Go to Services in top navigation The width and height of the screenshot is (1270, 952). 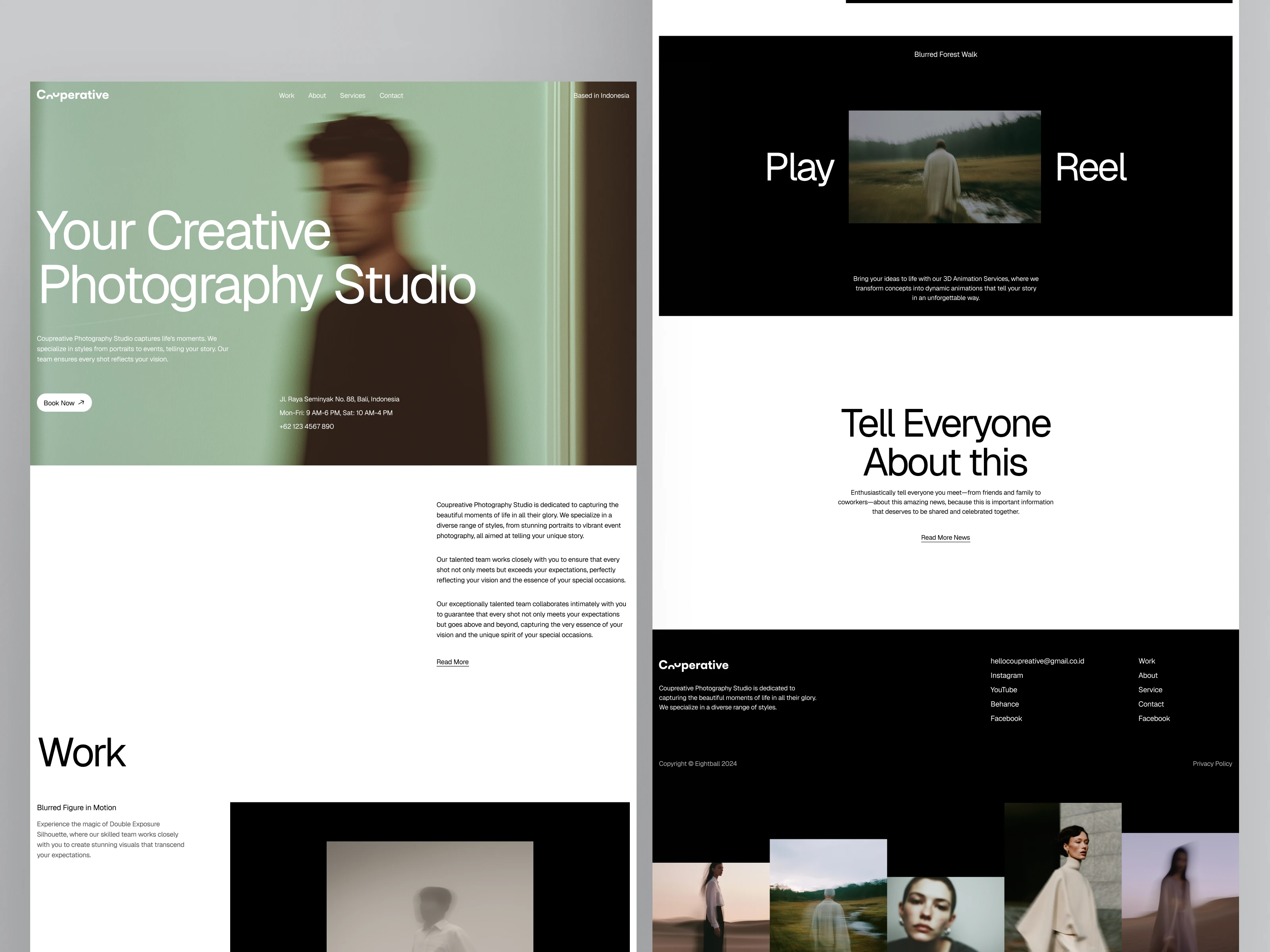point(352,96)
